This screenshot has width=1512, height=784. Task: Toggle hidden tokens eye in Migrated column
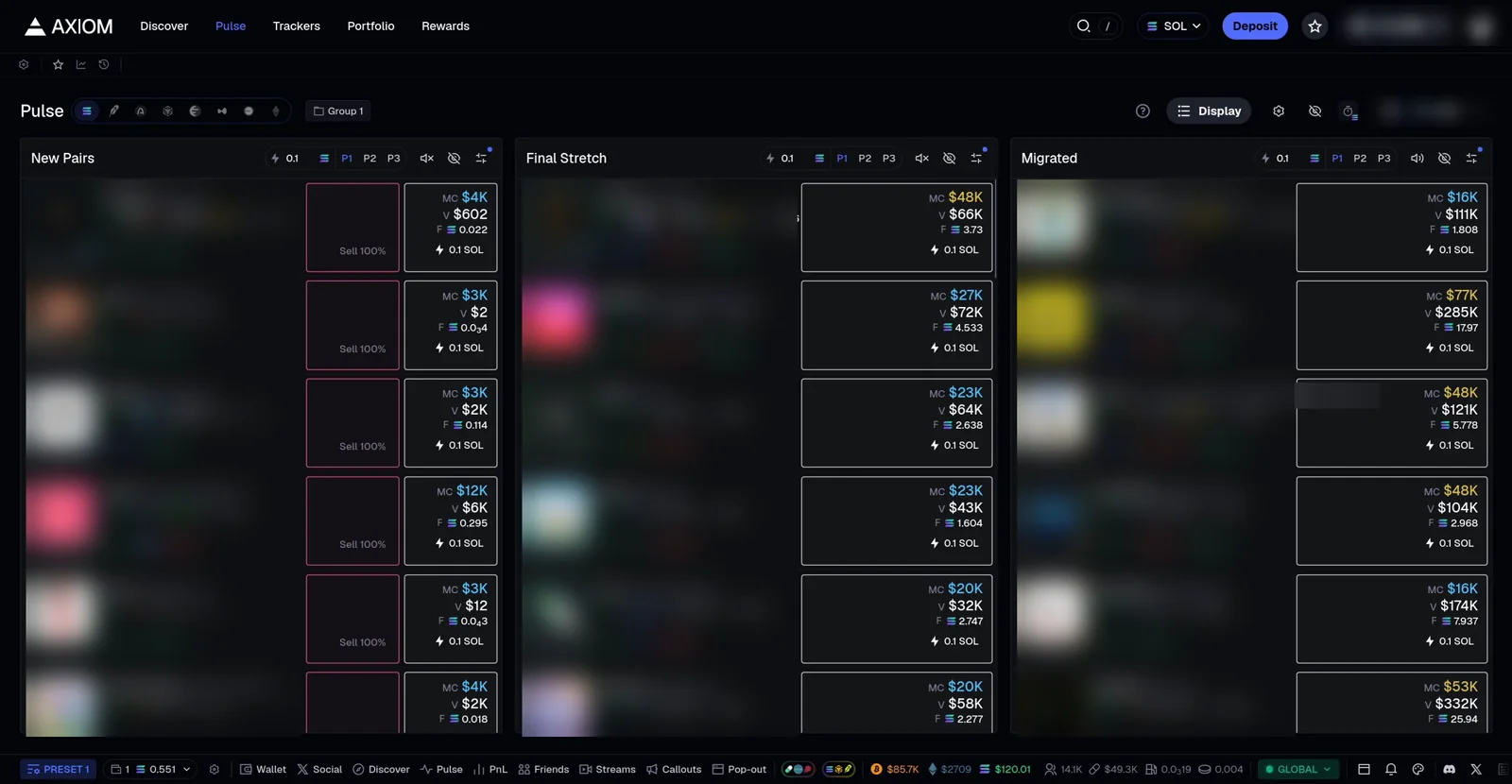coord(1445,158)
